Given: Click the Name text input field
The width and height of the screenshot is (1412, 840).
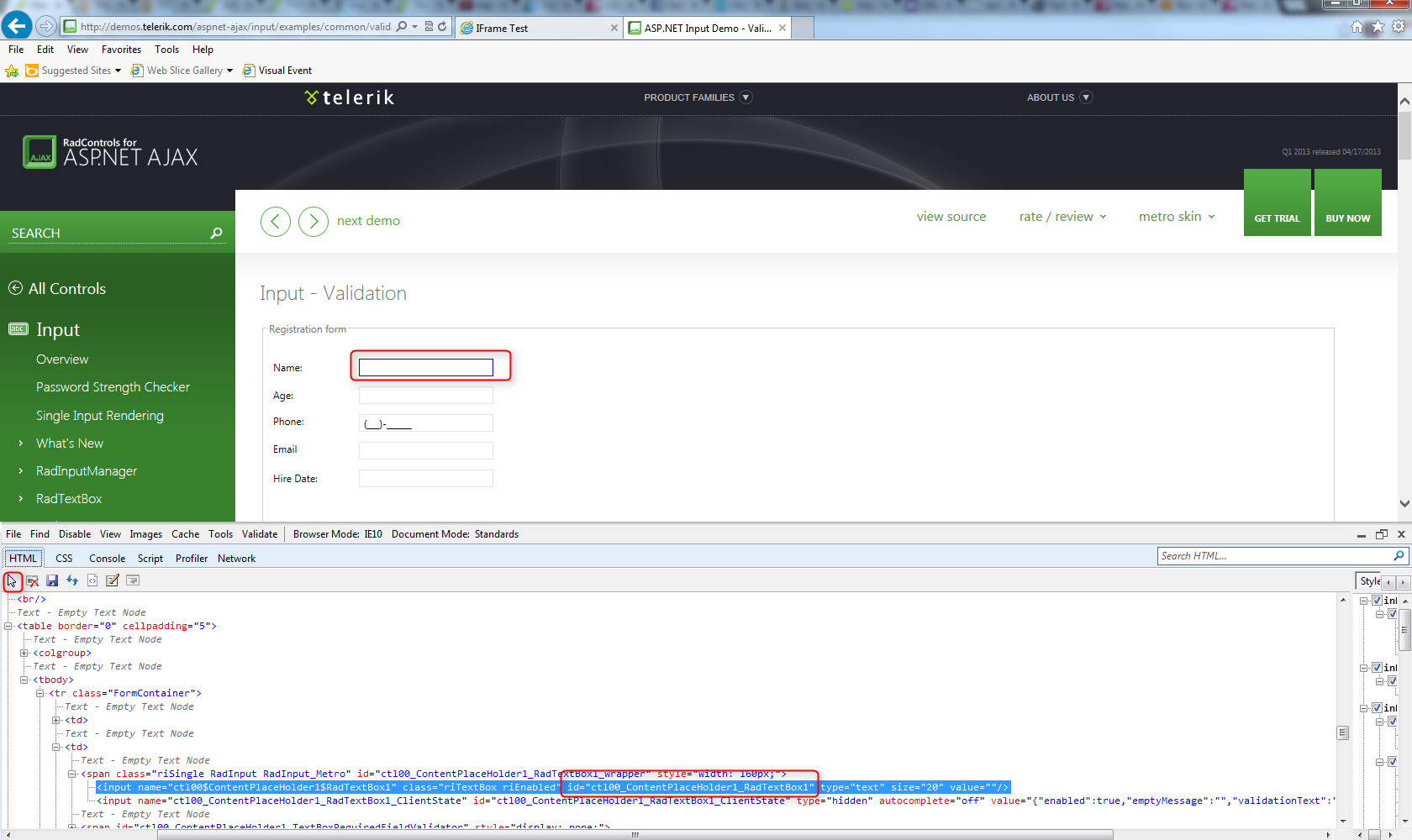Looking at the screenshot, I should pyautogui.click(x=426, y=367).
